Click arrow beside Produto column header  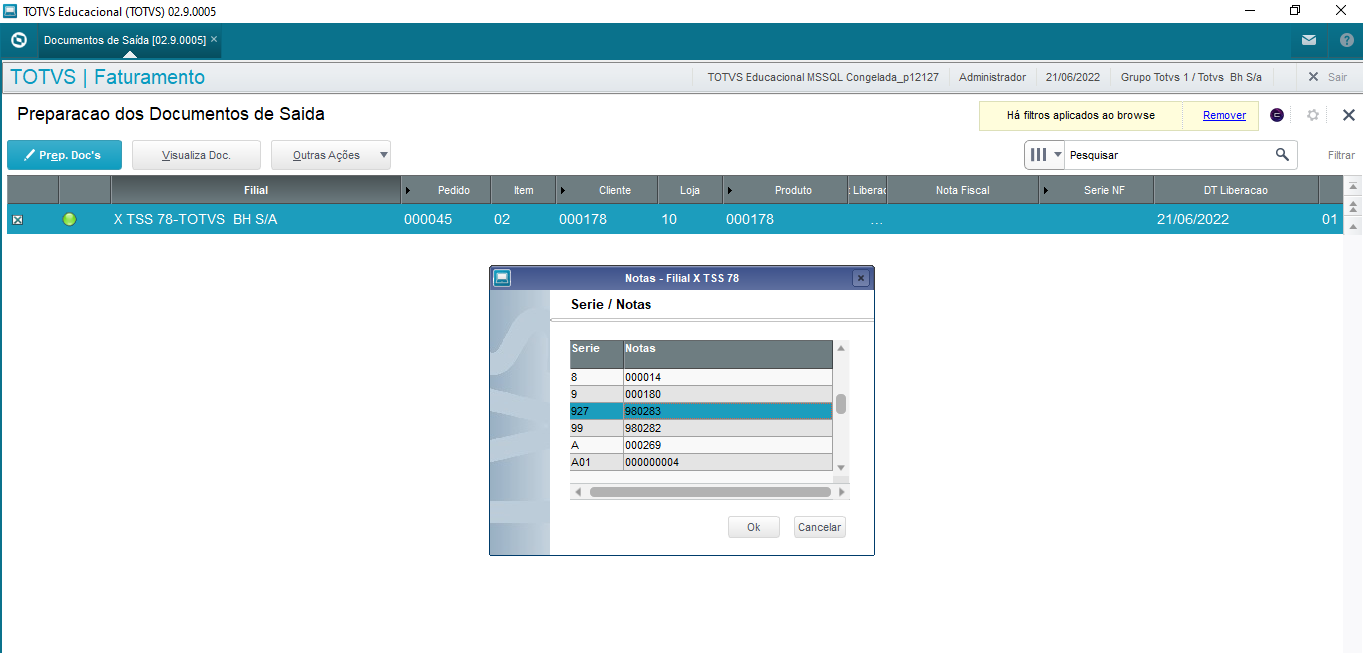tap(730, 190)
